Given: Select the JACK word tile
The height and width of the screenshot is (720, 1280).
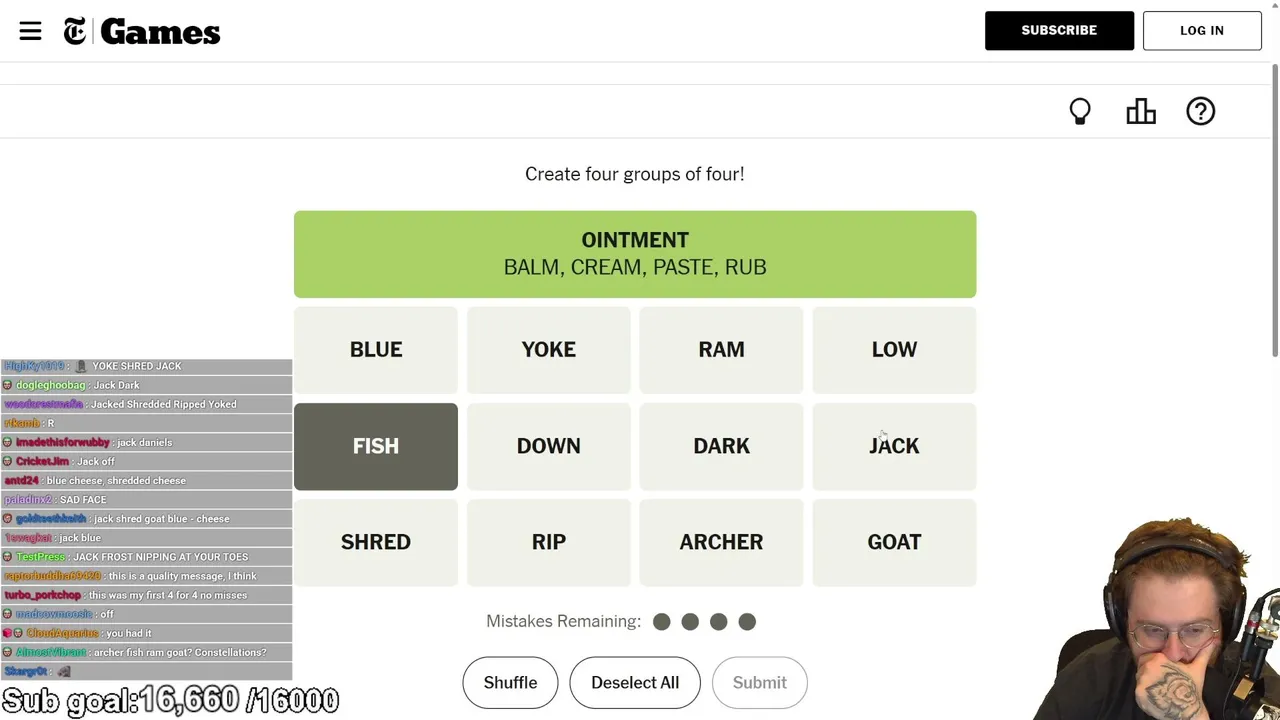Looking at the screenshot, I should coord(894,446).
